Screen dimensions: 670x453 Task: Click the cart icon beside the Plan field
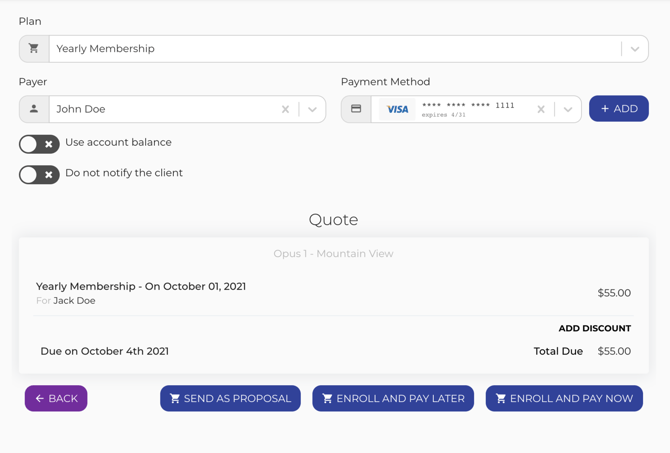(x=34, y=49)
